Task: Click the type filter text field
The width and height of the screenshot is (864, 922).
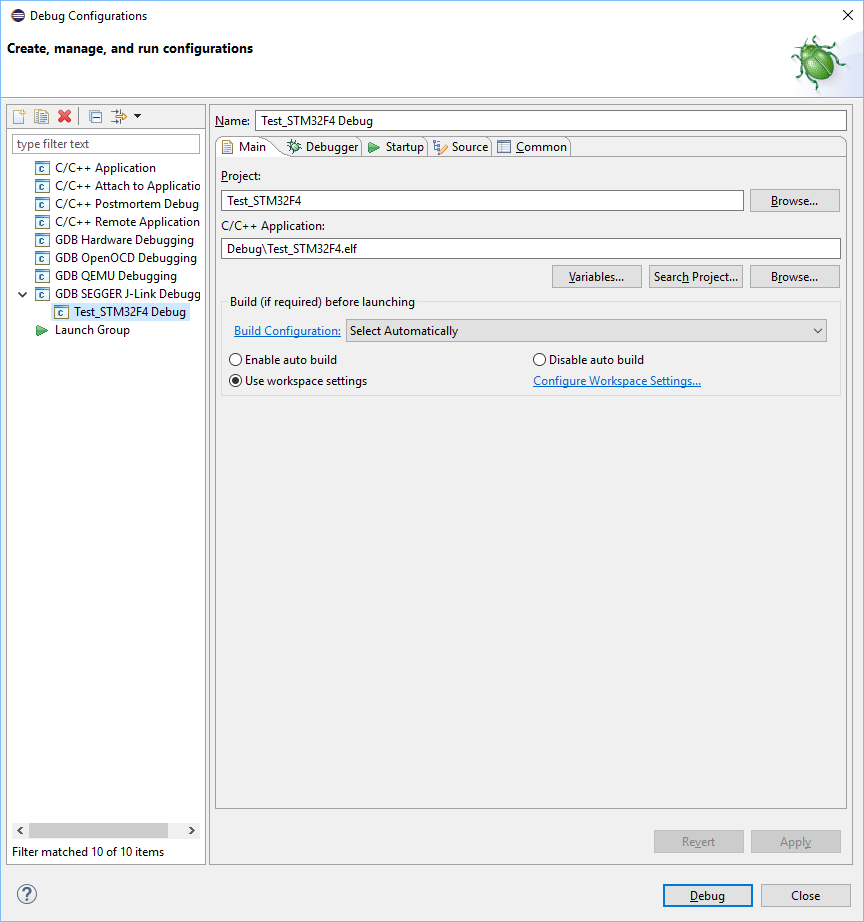Action: 106,144
